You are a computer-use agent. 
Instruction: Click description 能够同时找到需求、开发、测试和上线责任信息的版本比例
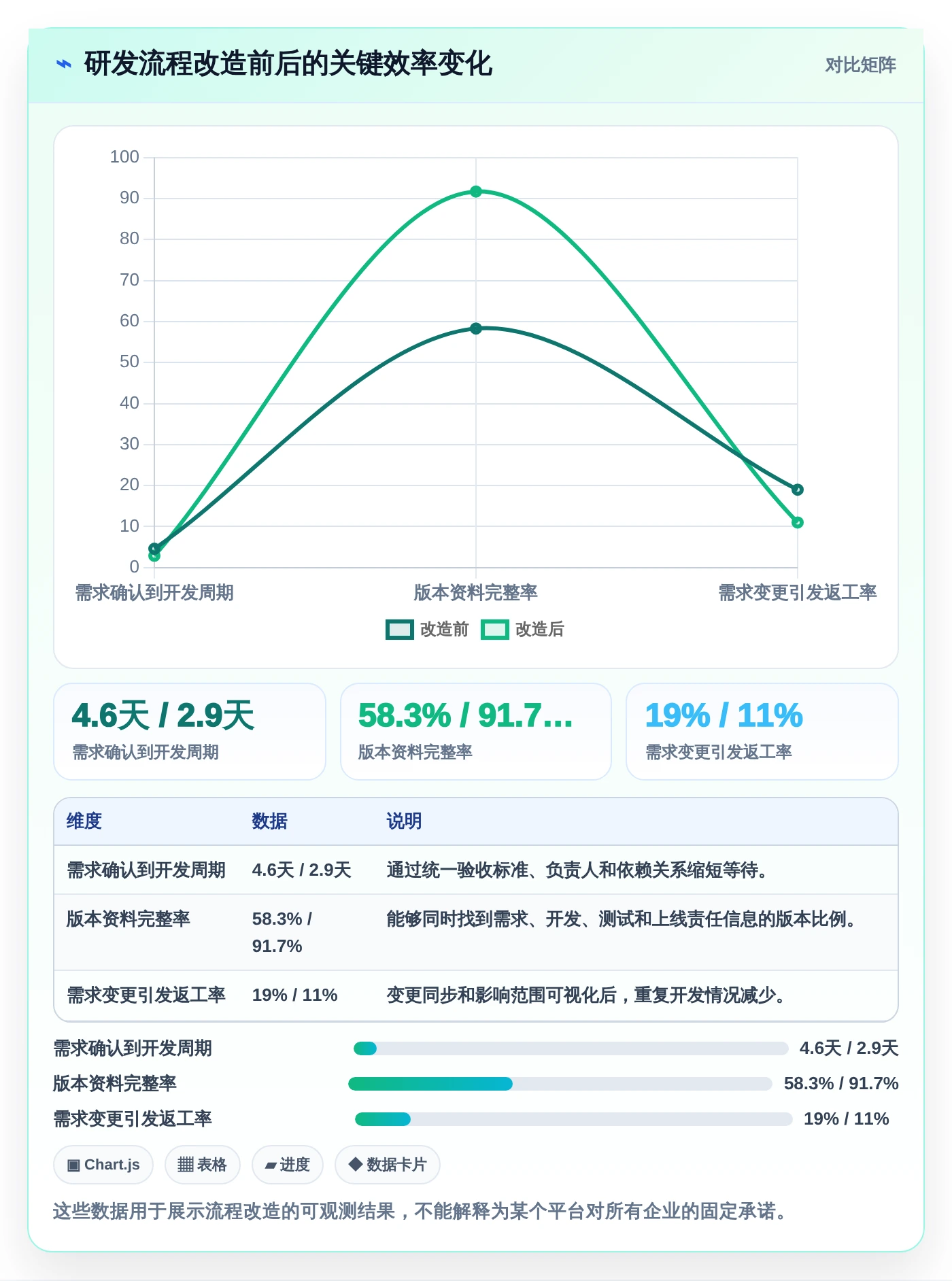click(x=622, y=919)
